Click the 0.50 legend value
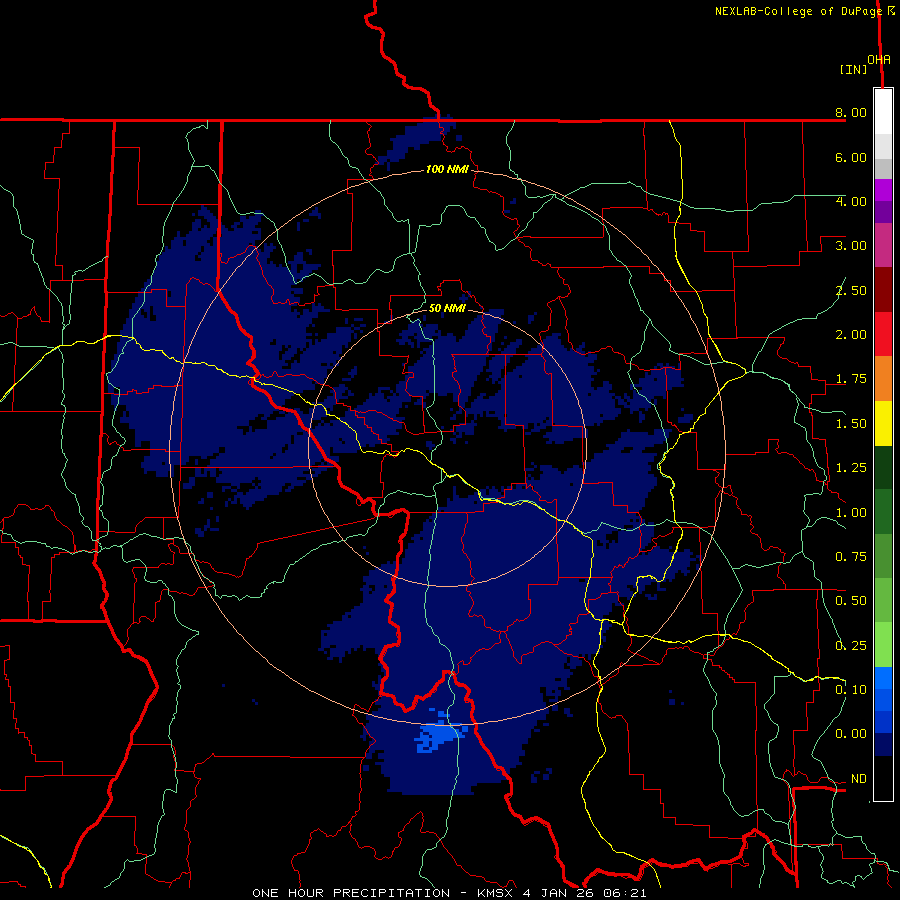The width and height of the screenshot is (900, 900). (851, 601)
